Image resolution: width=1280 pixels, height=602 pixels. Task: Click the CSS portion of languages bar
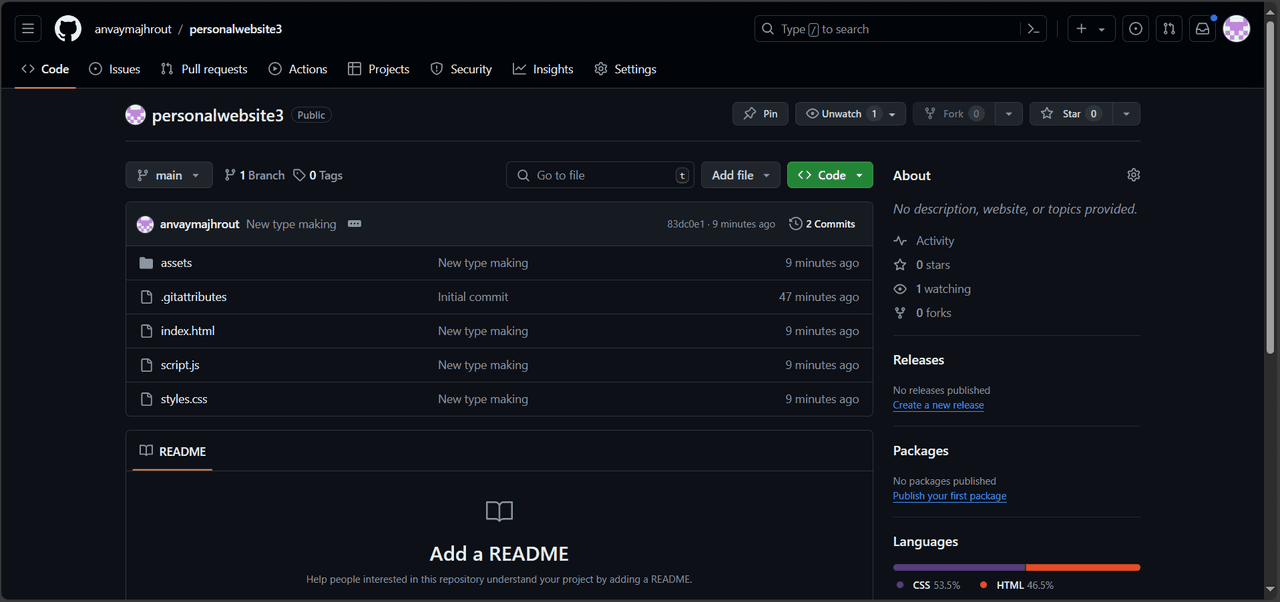958,567
